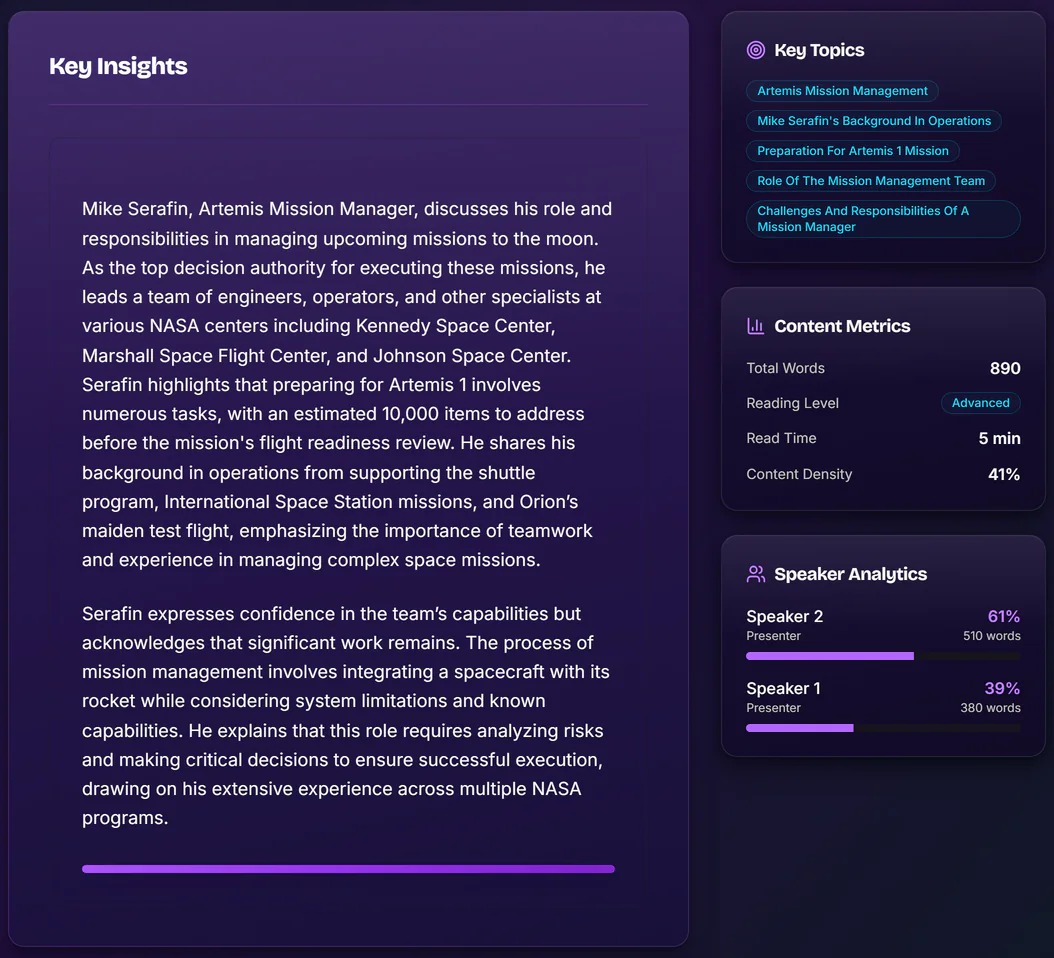Click the Speaker 2 name

[784, 616]
